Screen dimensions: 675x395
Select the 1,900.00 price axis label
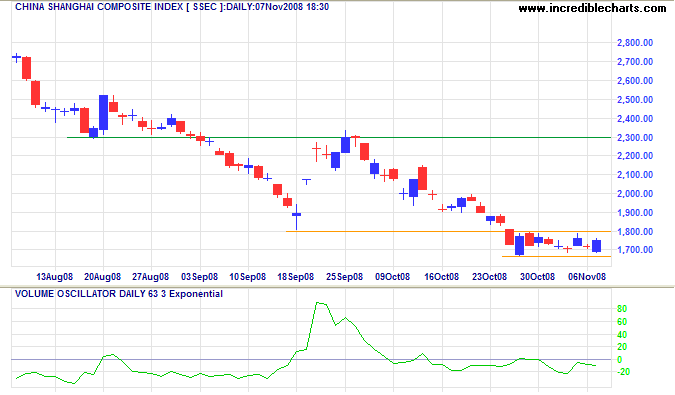tap(635, 213)
